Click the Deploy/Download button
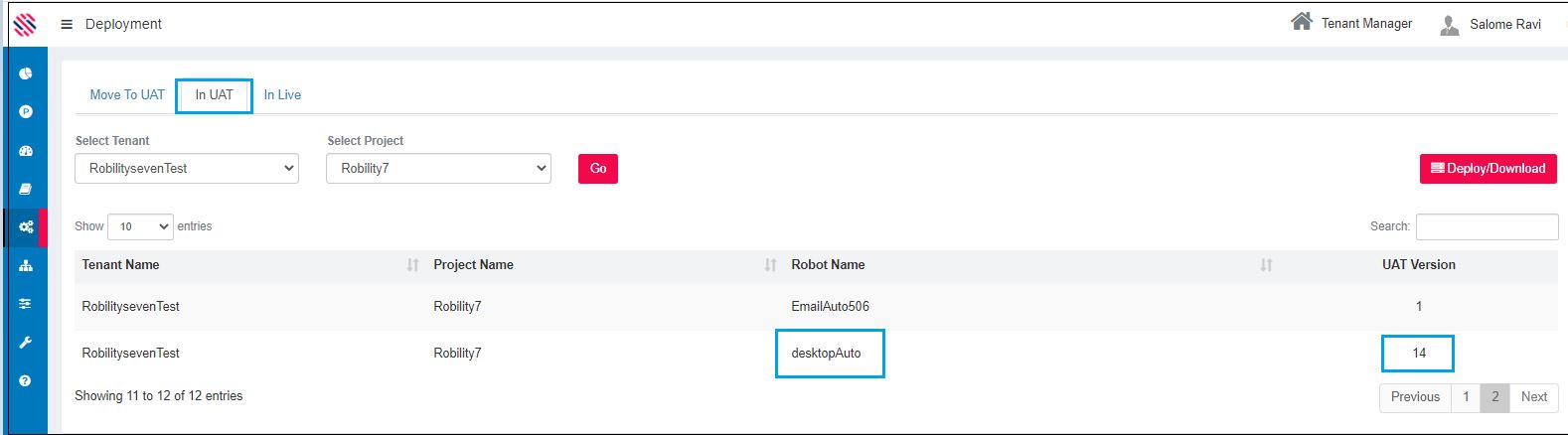Image resolution: width=1568 pixels, height=435 pixels. 1488,169
